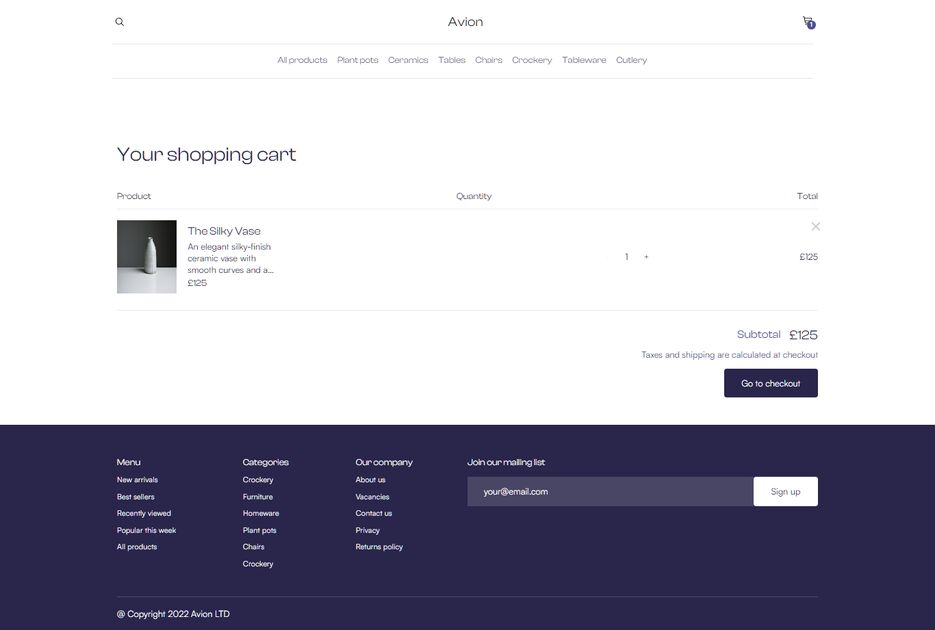Click the Product column header
Screen dimensions: 935x630
[134, 196]
